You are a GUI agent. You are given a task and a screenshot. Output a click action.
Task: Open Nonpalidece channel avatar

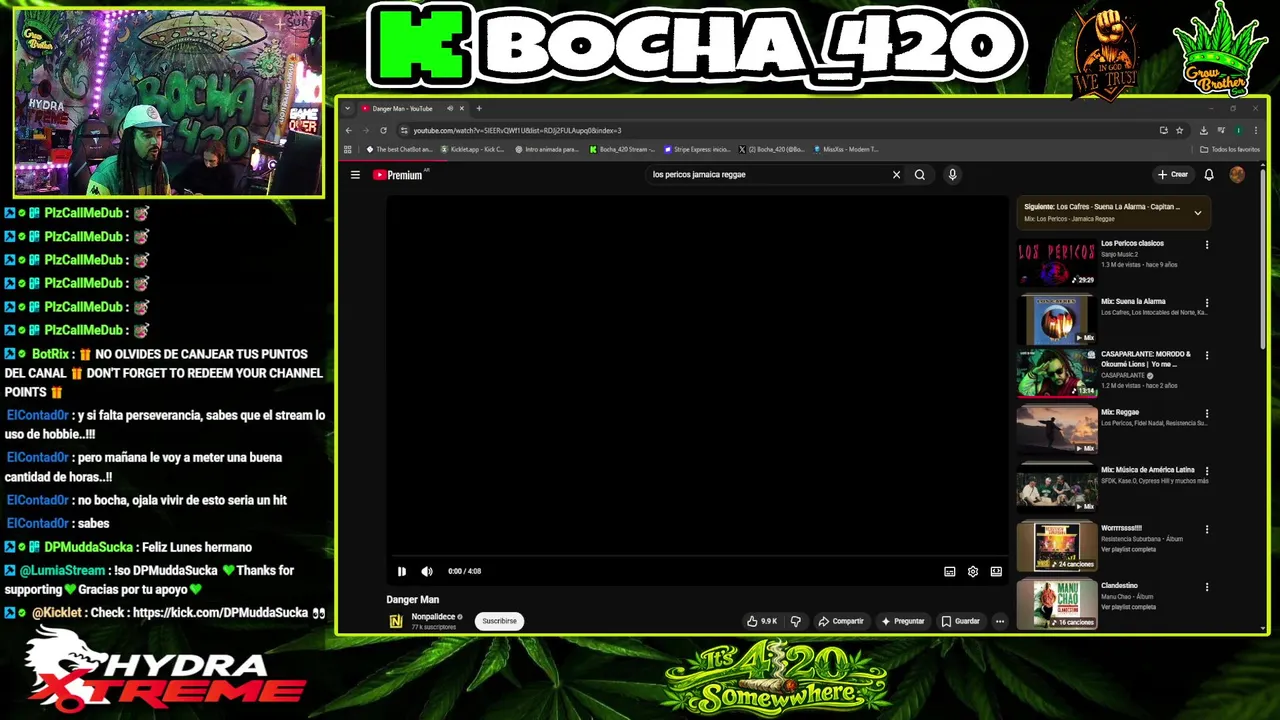coord(396,621)
